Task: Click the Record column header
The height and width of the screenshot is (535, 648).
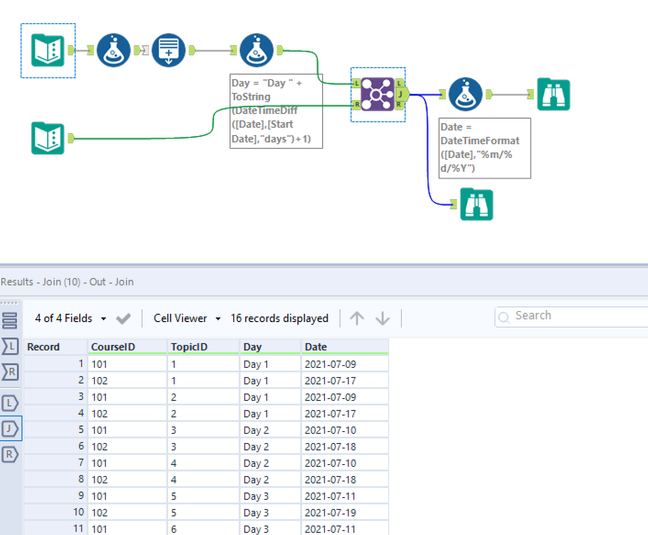Action: tap(55, 347)
